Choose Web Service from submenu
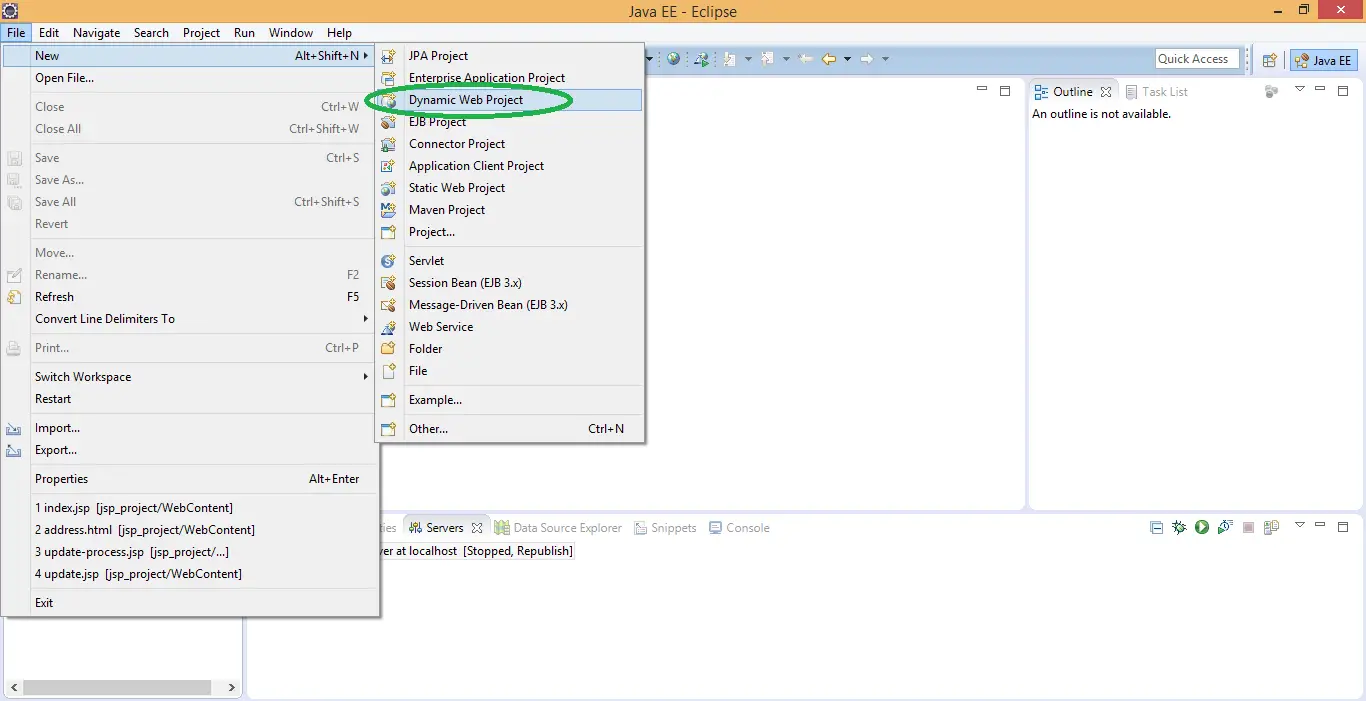 tap(510, 327)
